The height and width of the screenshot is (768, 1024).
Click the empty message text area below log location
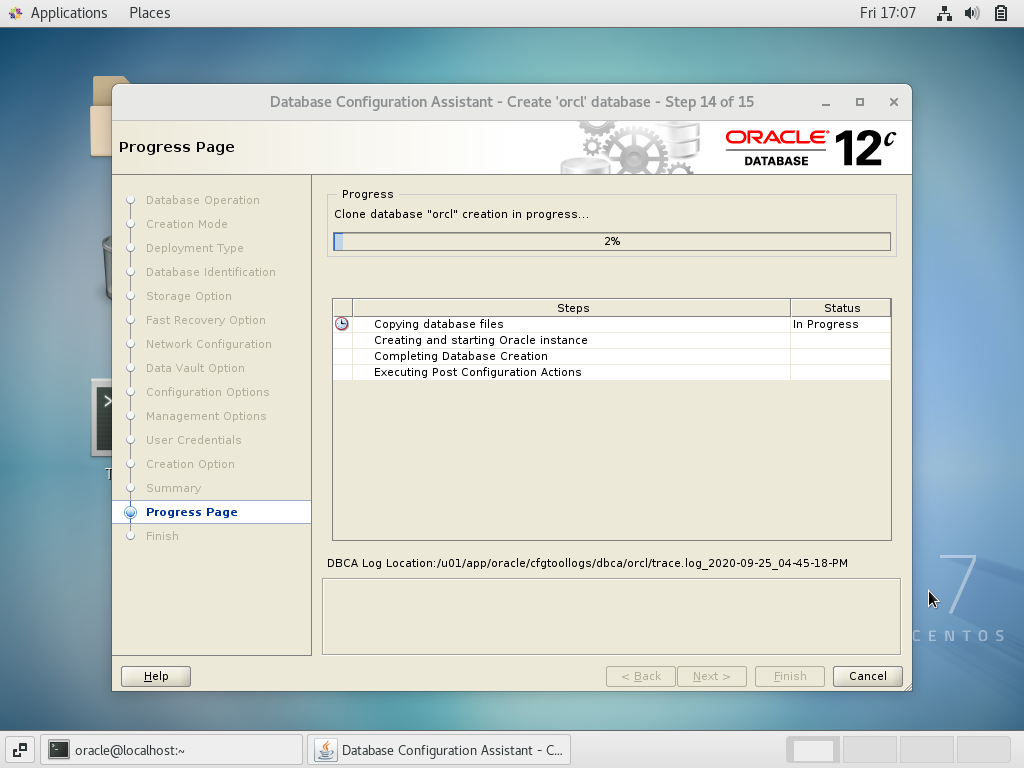pyautogui.click(x=611, y=616)
